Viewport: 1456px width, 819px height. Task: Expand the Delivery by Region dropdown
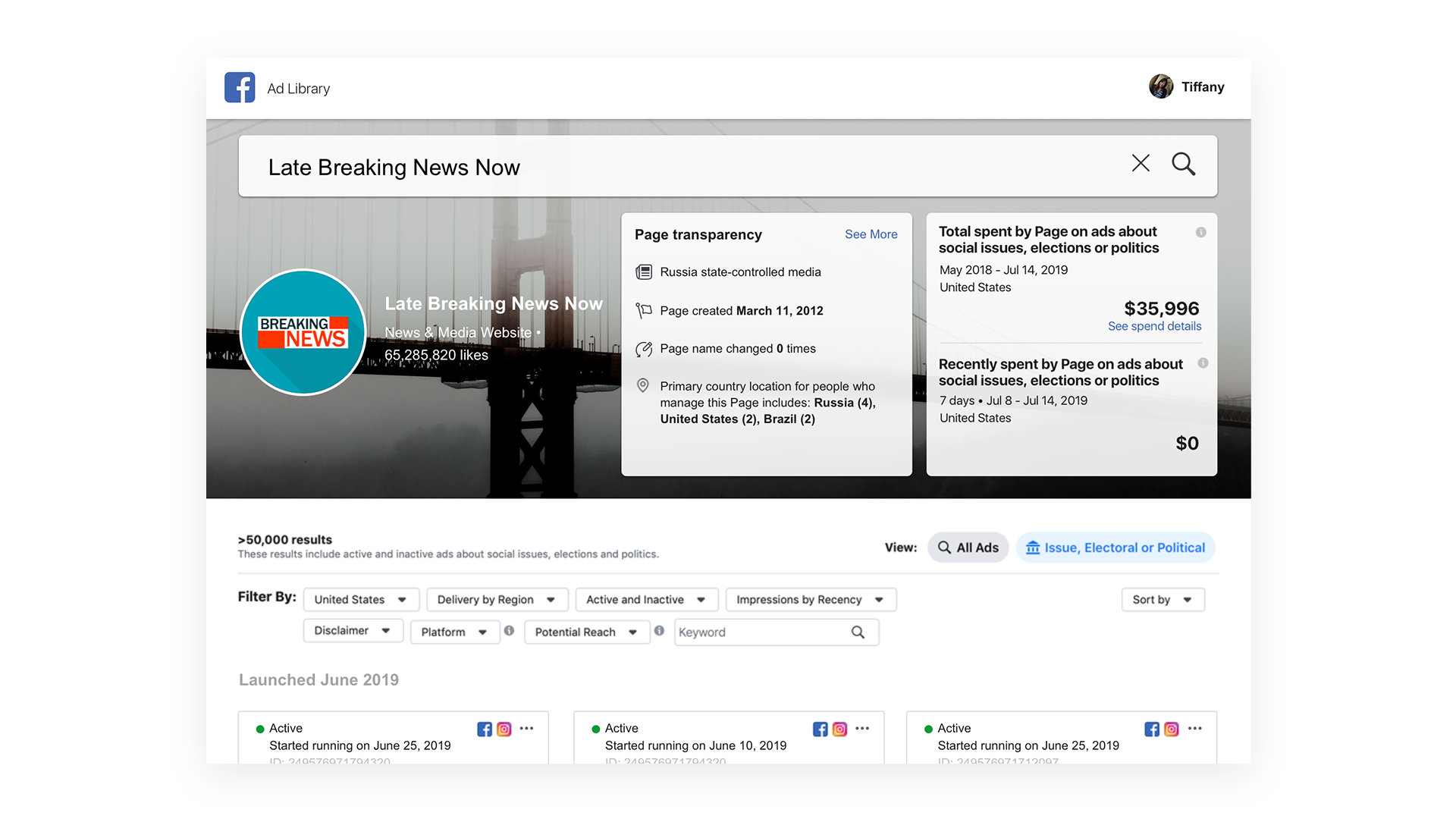pos(494,600)
